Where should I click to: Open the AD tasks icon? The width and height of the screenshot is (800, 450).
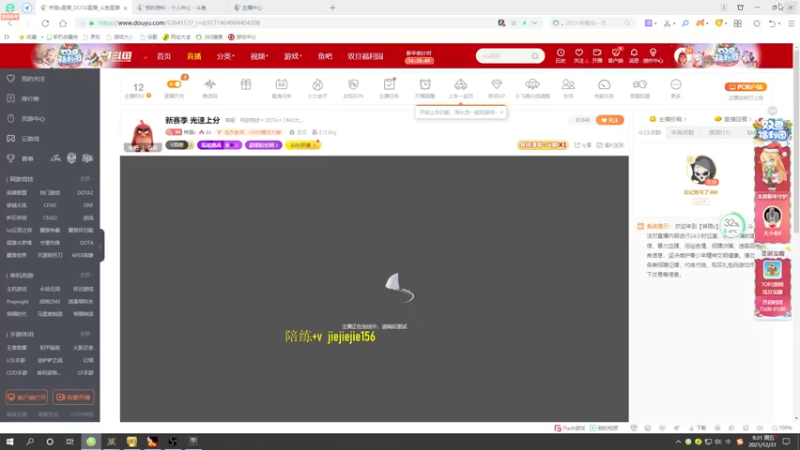(x=282, y=84)
